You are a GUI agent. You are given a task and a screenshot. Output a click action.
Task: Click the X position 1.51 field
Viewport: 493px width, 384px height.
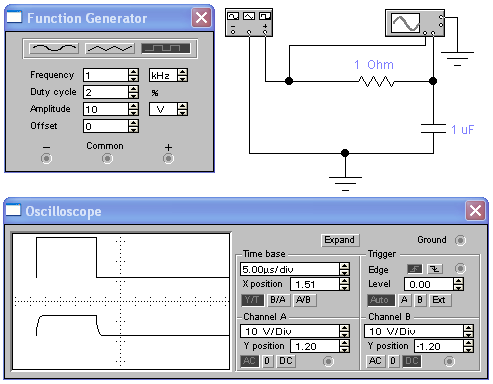[315, 284]
